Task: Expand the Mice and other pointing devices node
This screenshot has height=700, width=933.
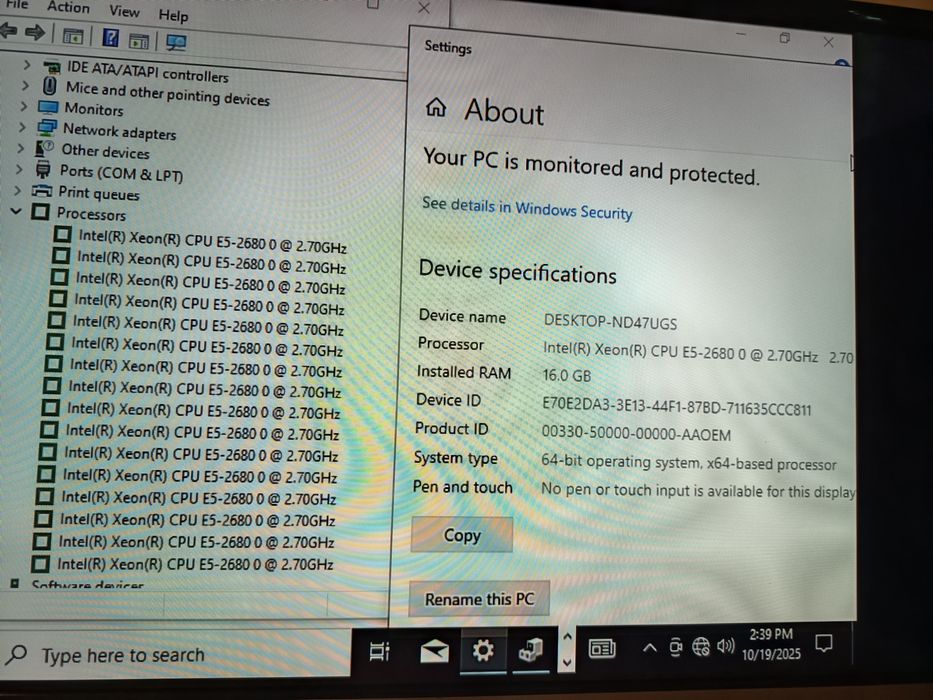Action: 25,86
